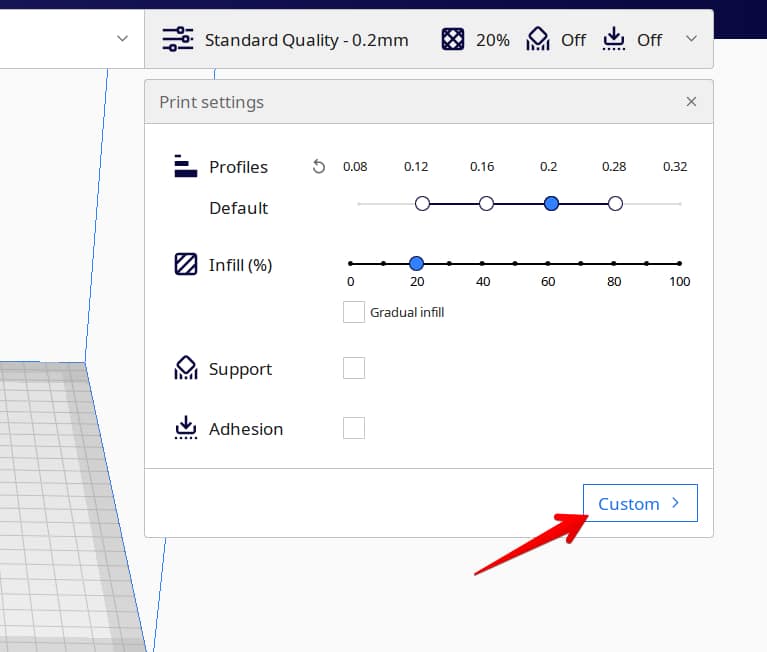Viewport: 767px width, 652px height.
Task: Set infill slider to 0
Action: pyautogui.click(x=350, y=264)
